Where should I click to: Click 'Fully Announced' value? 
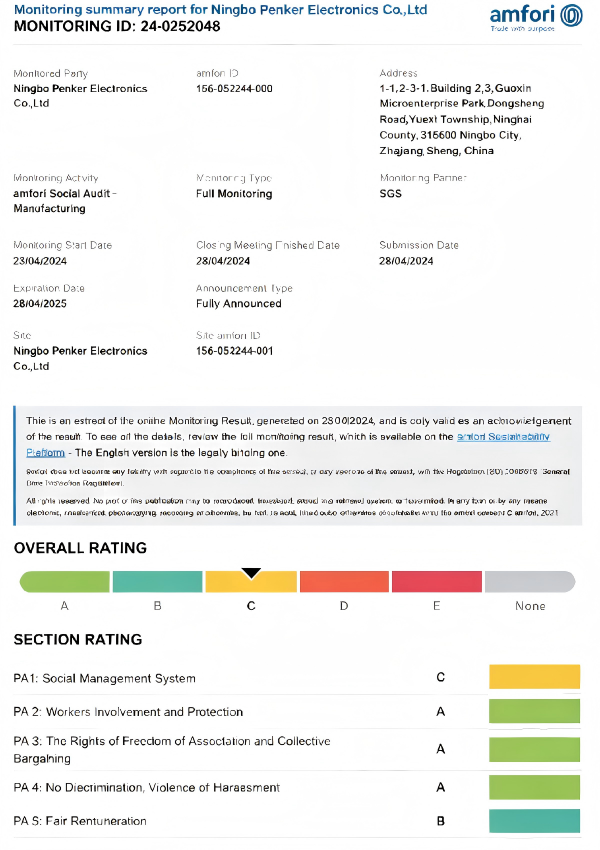point(238,304)
